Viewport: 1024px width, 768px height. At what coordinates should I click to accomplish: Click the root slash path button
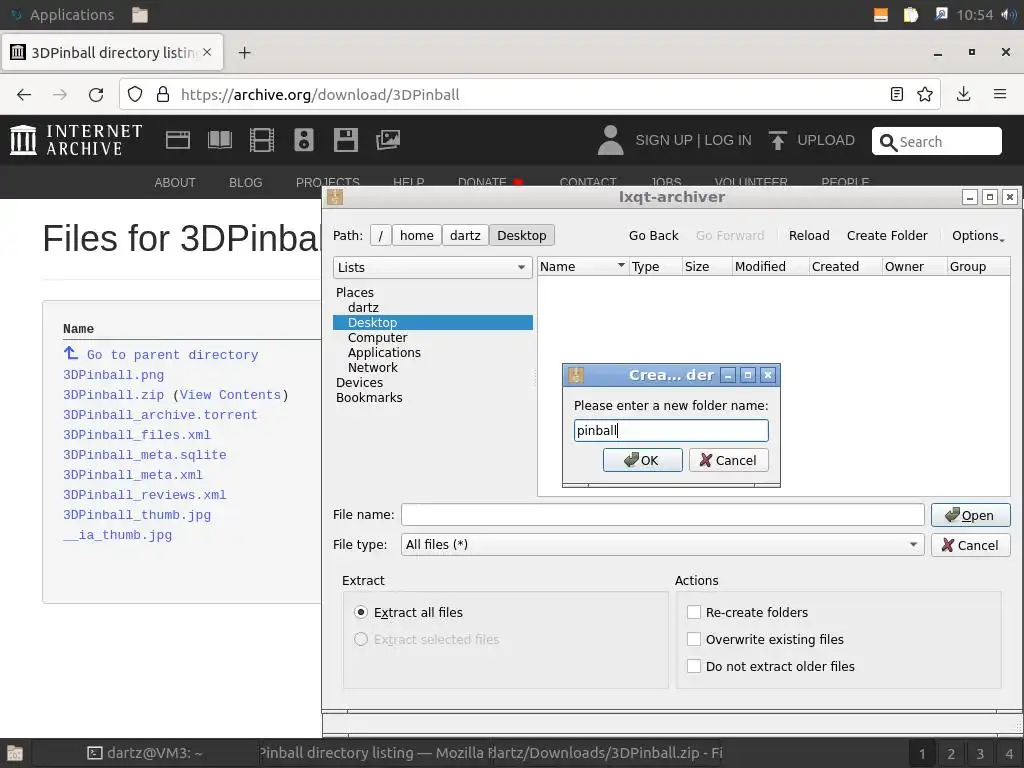click(381, 236)
